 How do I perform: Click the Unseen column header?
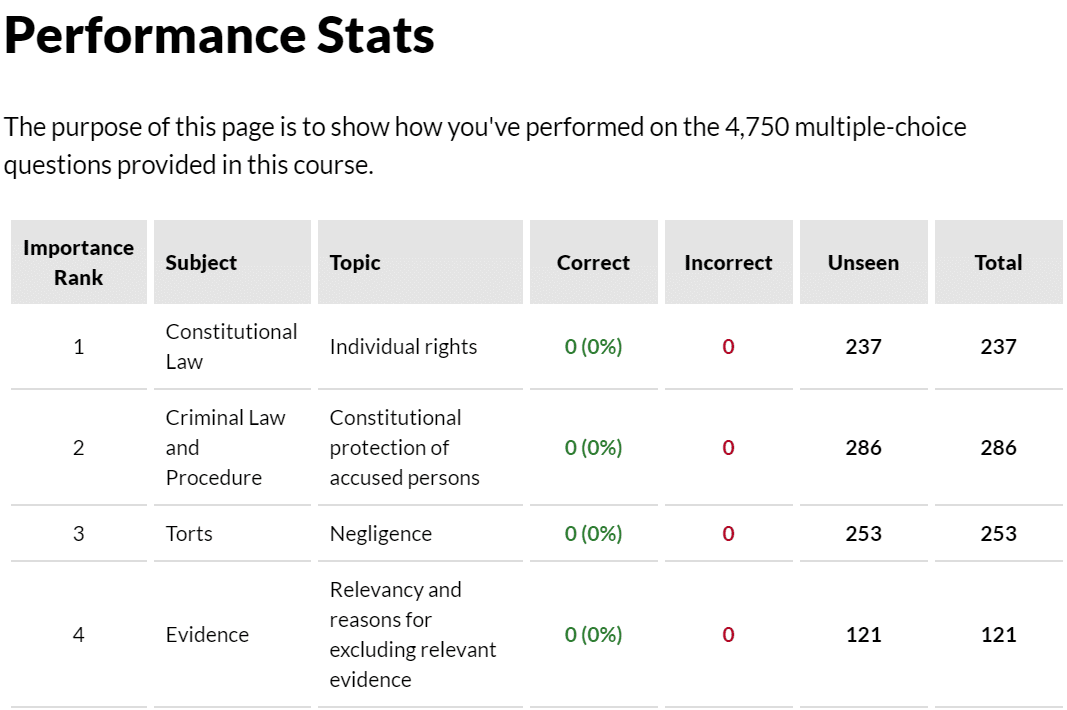coord(863,262)
